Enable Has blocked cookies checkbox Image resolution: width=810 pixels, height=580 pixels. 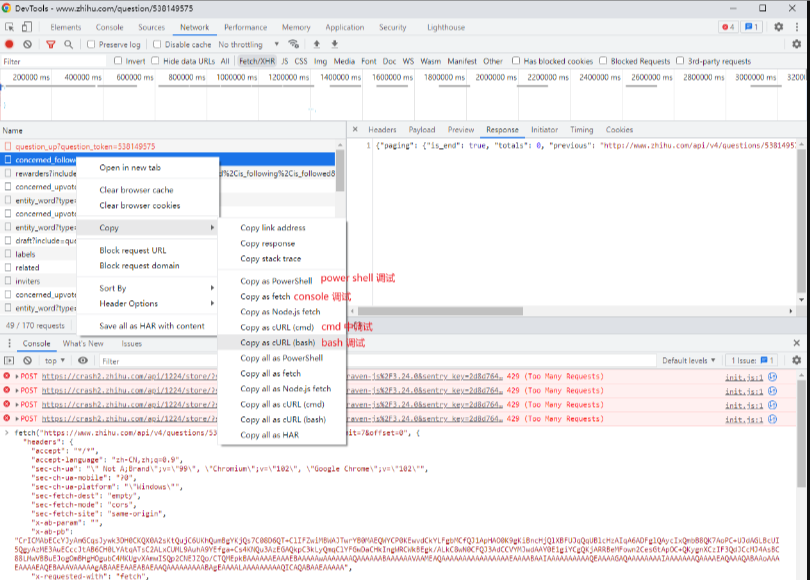[x=516, y=61]
